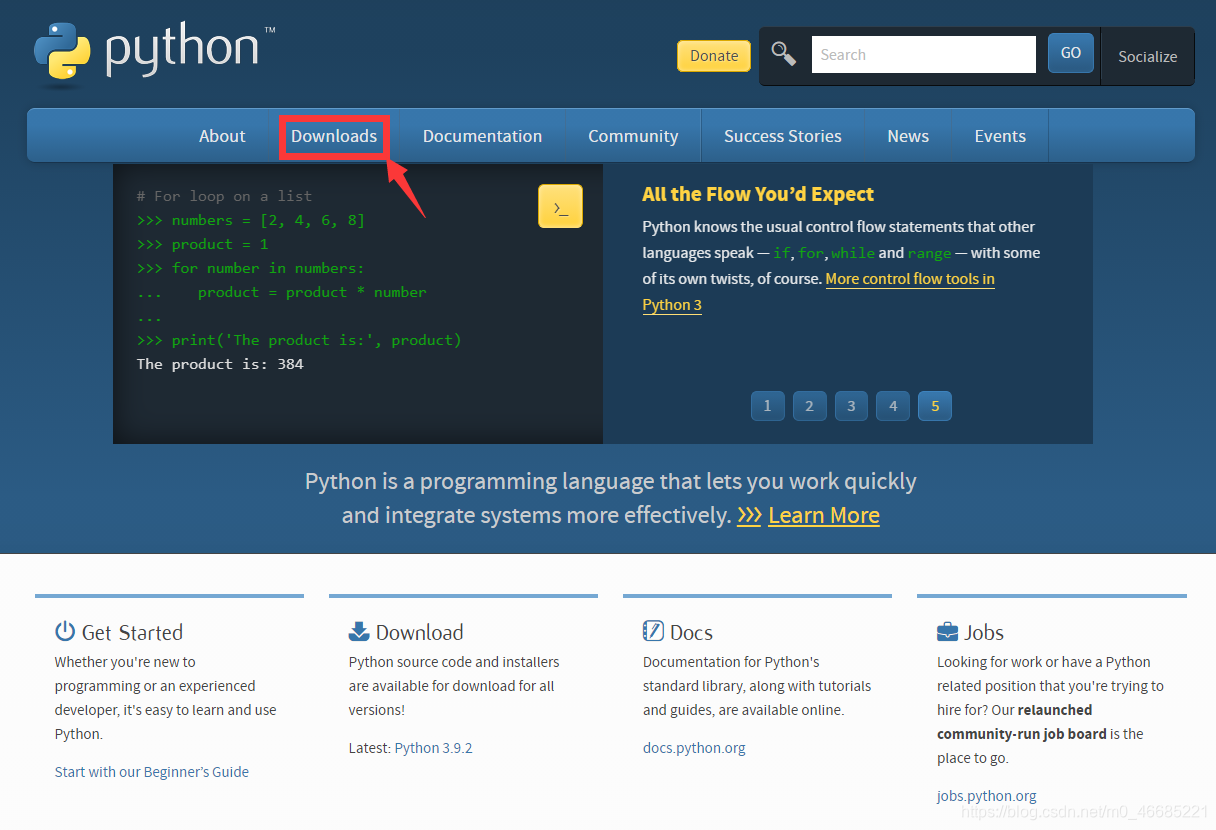Click the '# For loop on a list' comment
This screenshot has width=1216, height=830.
(x=225, y=196)
